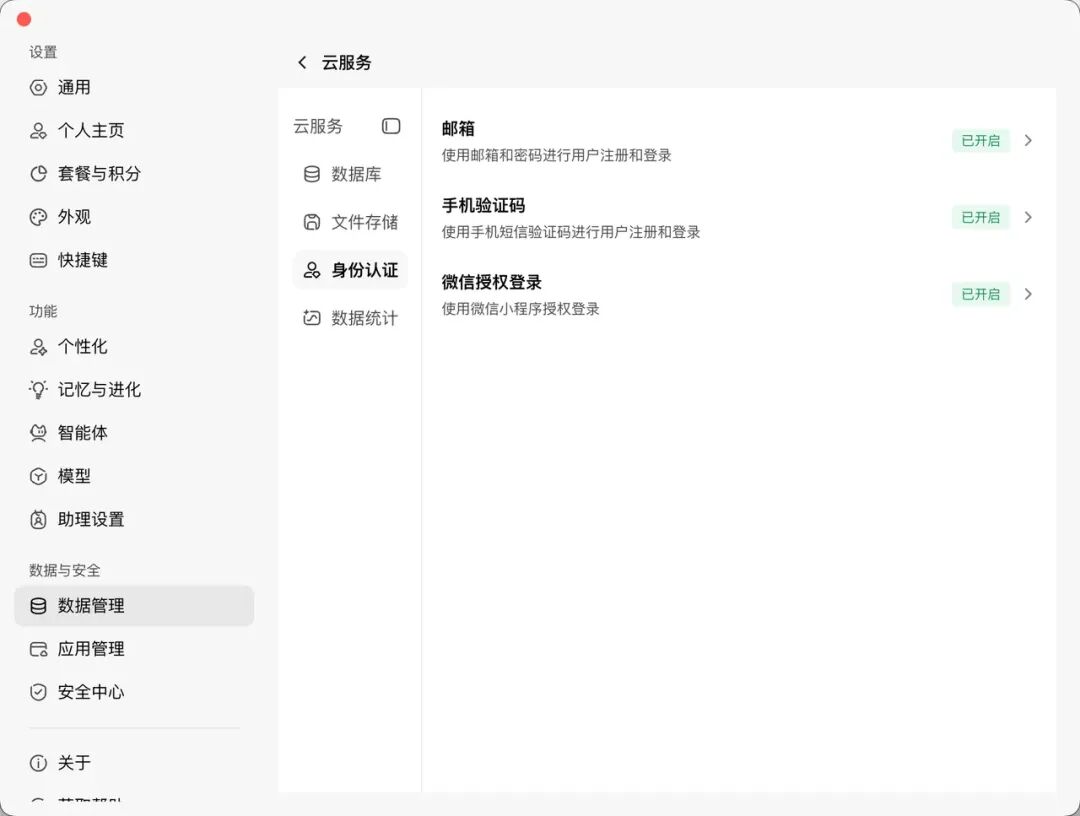Open 应用管理 section

pos(134,649)
